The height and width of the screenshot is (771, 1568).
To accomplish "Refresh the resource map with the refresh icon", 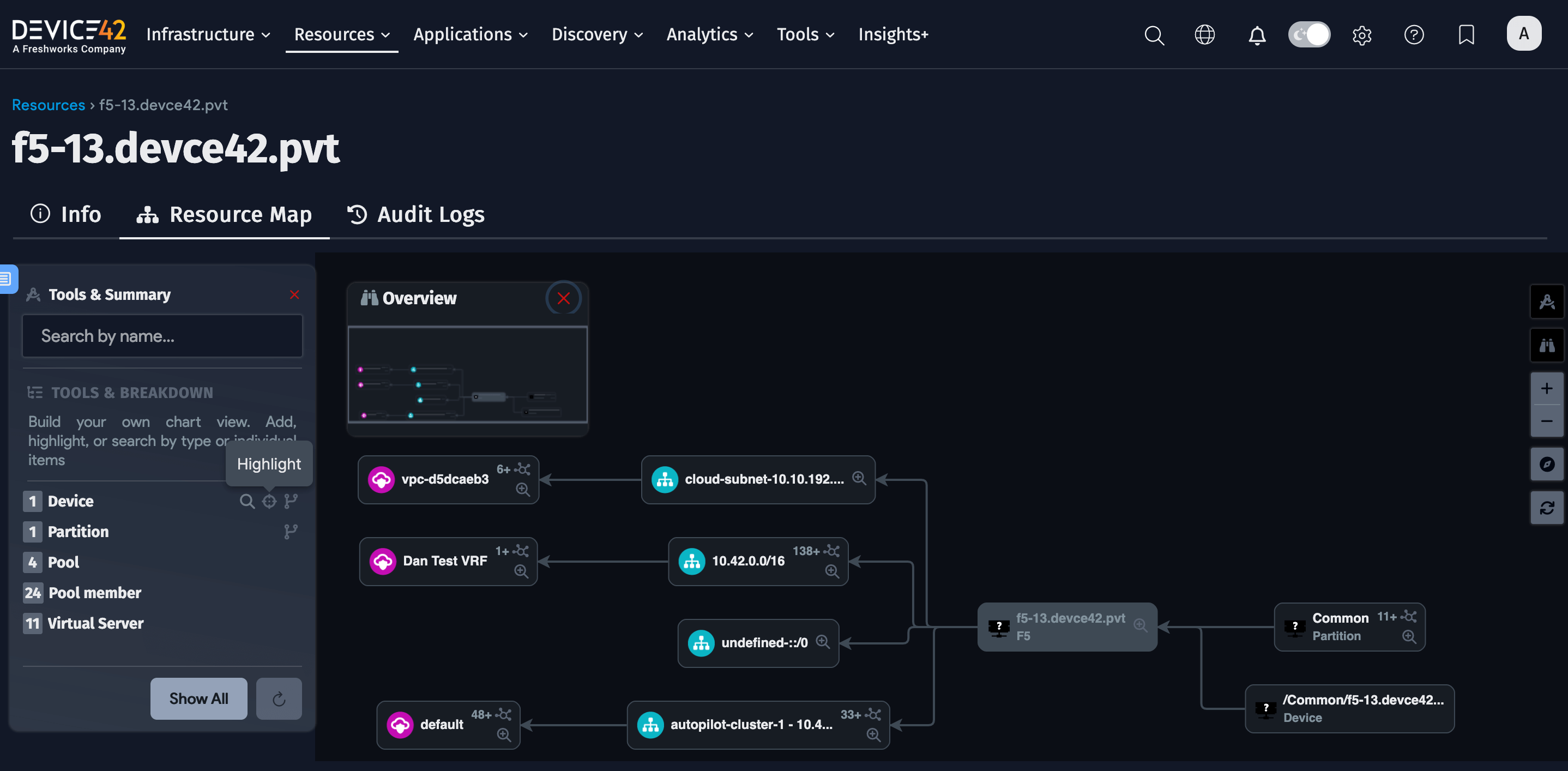I will click(1546, 508).
